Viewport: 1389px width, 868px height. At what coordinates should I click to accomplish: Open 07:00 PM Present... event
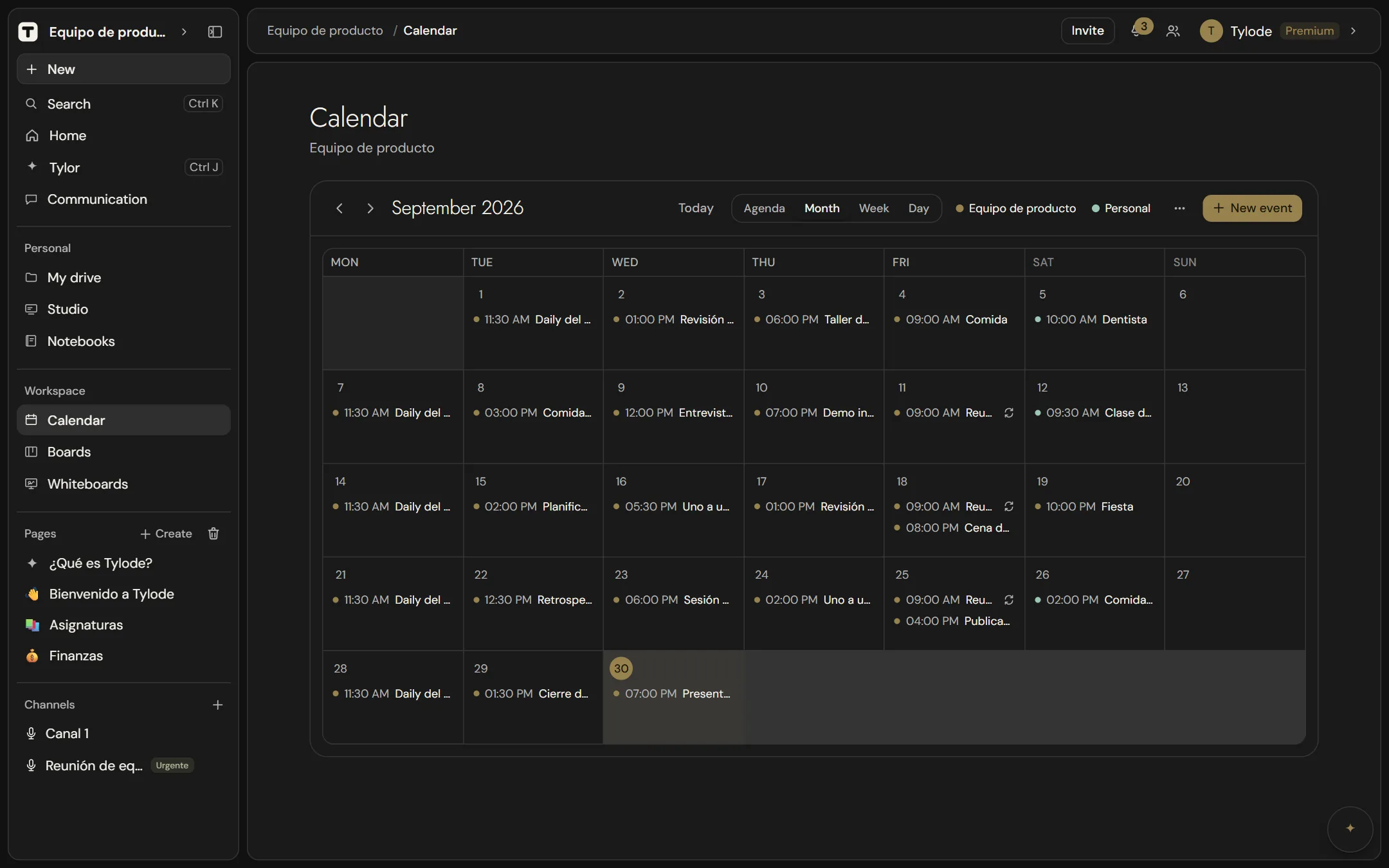pos(673,694)
